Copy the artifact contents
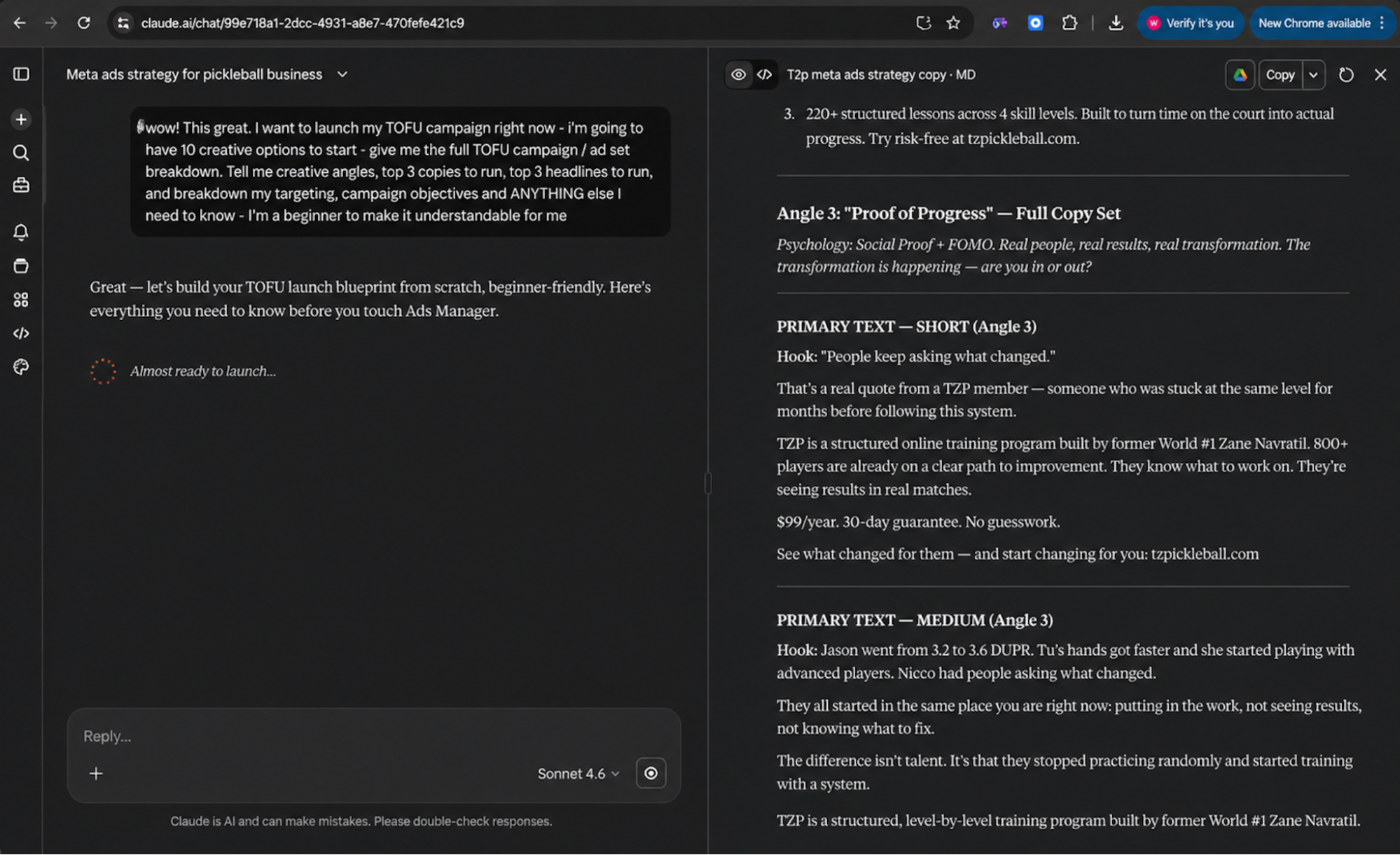 click(1280, 75)
